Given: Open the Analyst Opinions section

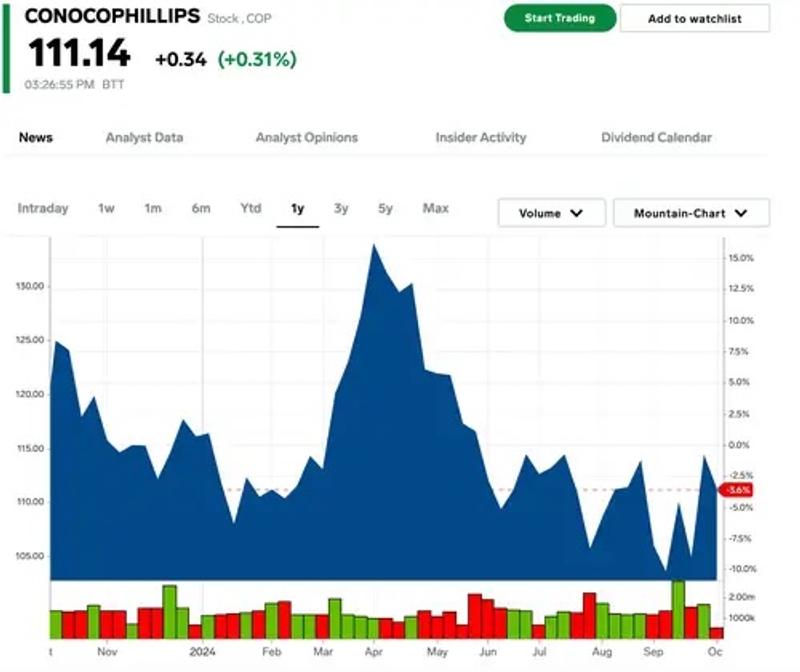Looking at the screenshot, I should click(x=305, y=137).
